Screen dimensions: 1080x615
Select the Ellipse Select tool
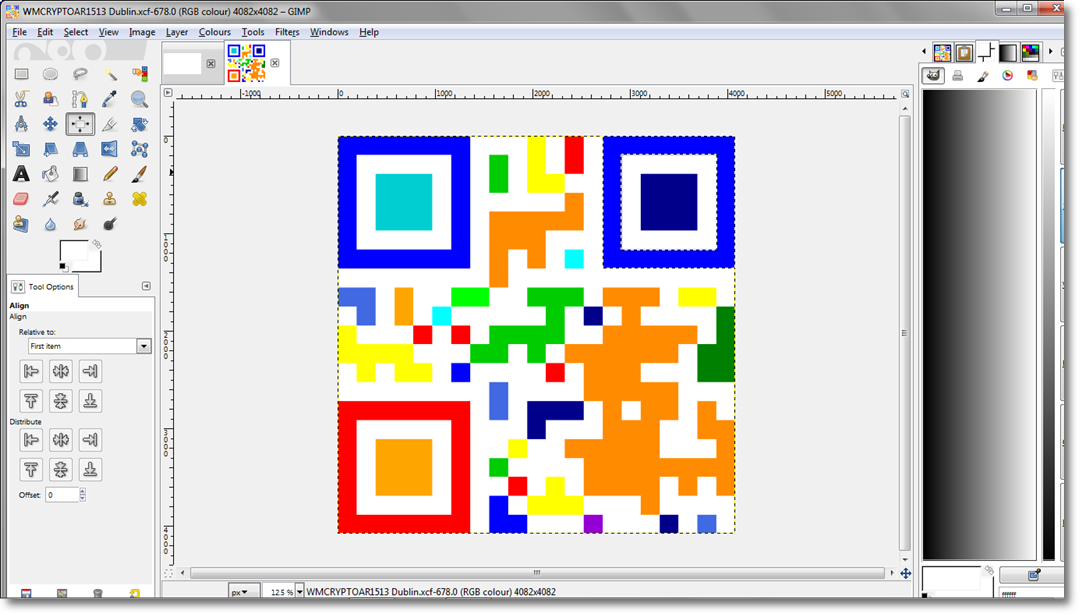[50, 74]
